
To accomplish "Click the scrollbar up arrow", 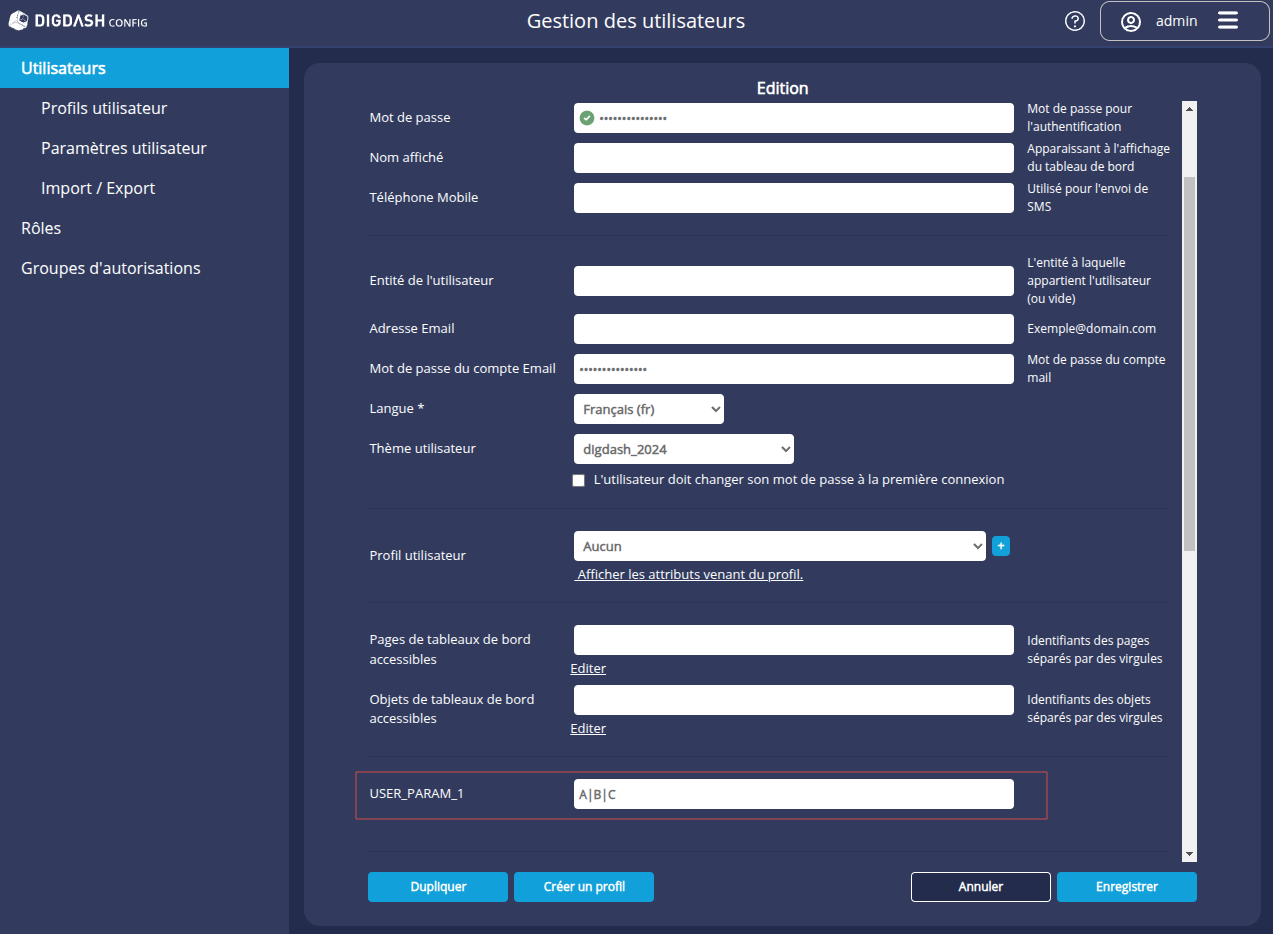I will [x=1189, y=108].
